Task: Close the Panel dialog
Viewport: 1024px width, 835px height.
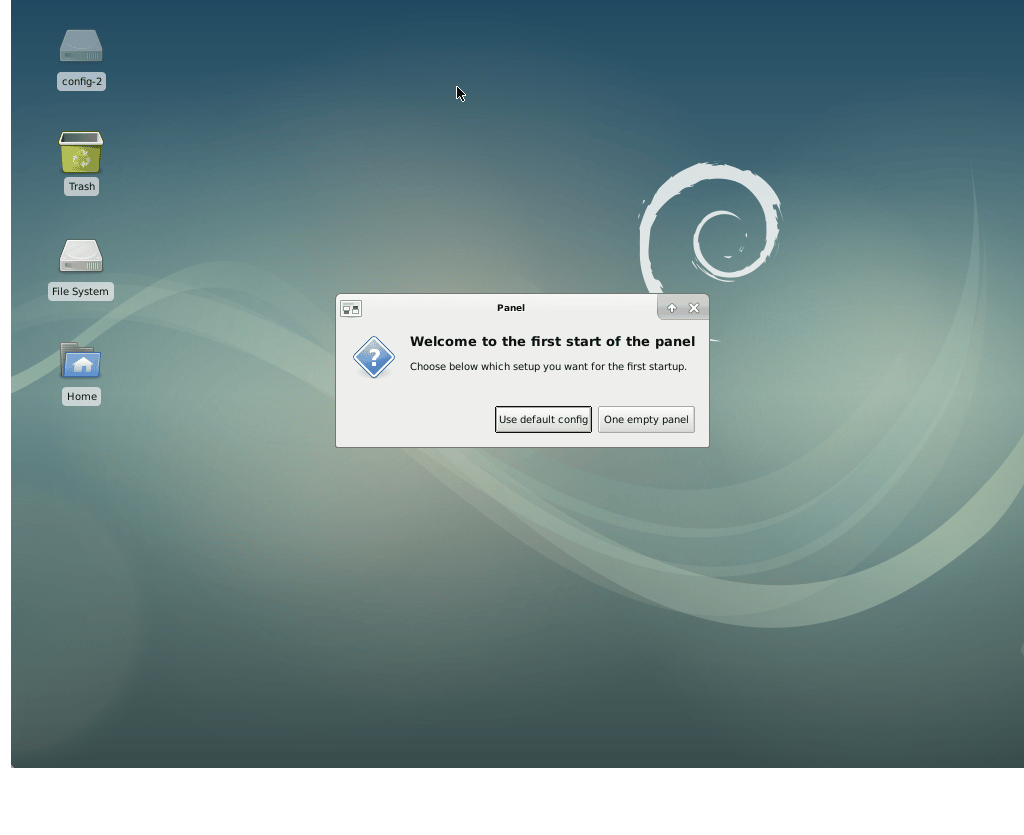Action: coord(694,308)
